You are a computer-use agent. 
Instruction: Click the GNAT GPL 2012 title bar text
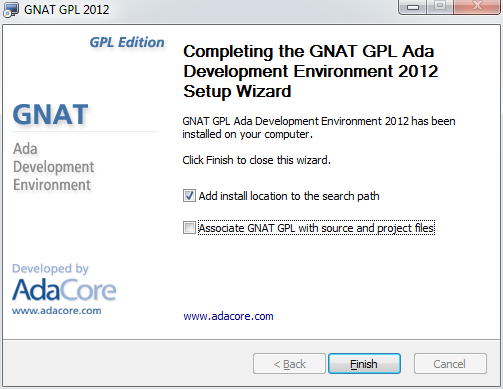(x=66, y=10)
